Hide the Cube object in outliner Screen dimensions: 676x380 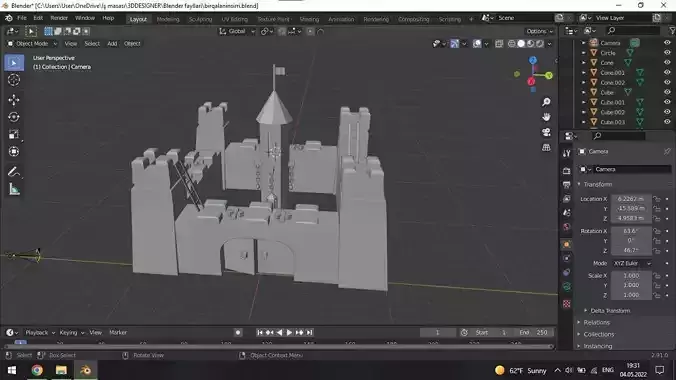667,92
